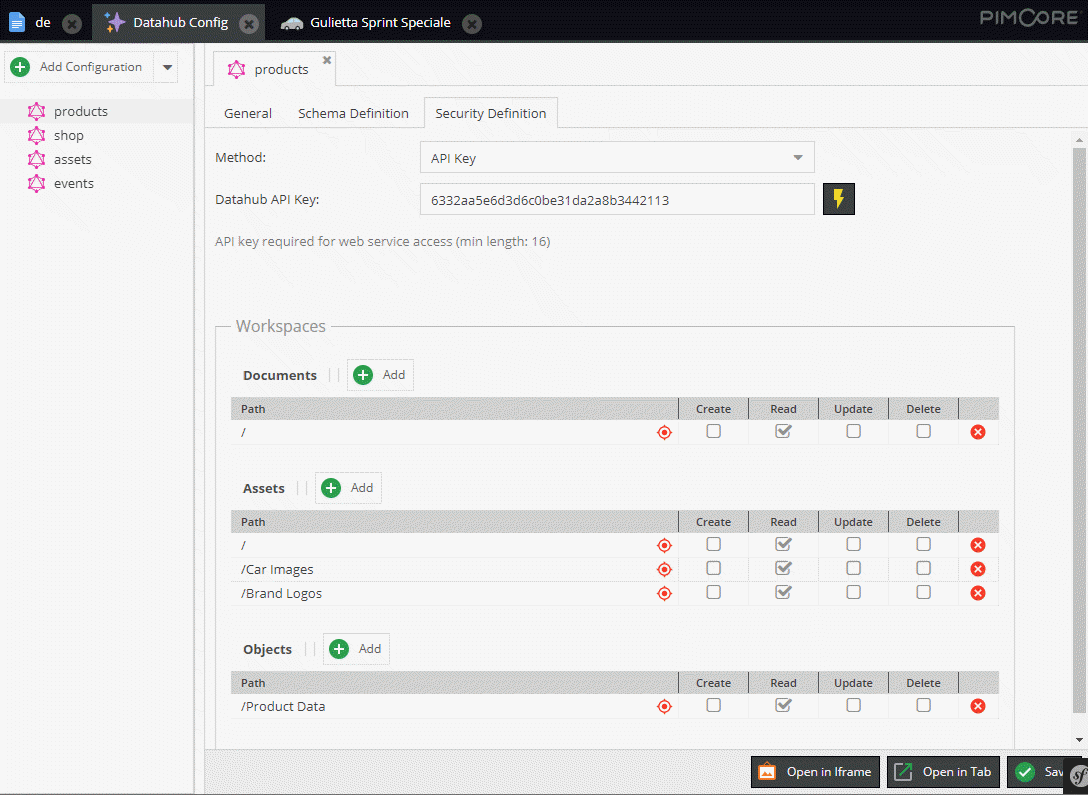This screenshot has width=1088, height=795.
Task: Enable Update for Documents / path
Action: 853,431
